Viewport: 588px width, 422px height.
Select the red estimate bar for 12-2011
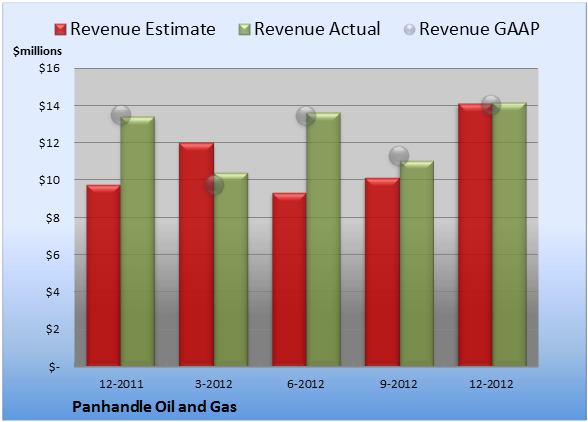click(x=103, y=275)
